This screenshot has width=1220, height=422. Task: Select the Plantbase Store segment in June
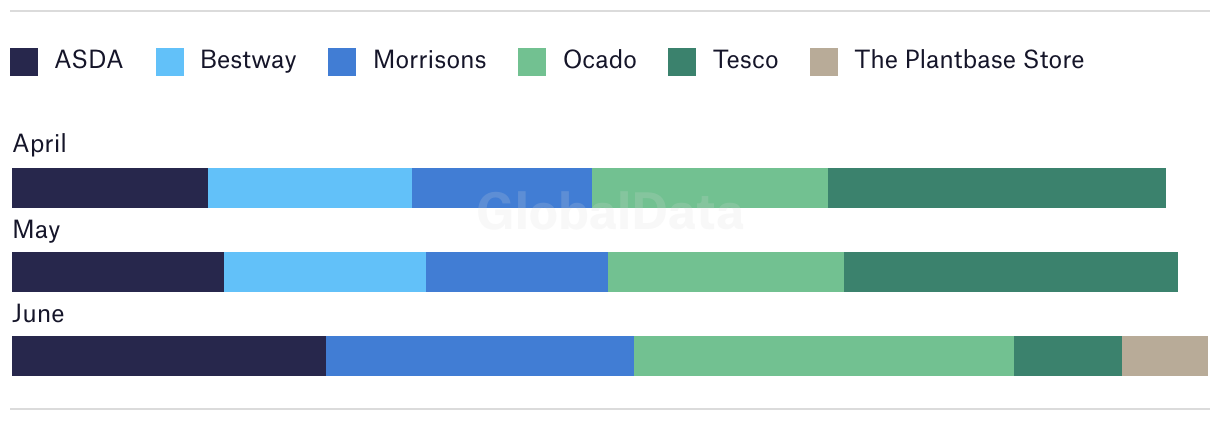tap(1164, 356)
